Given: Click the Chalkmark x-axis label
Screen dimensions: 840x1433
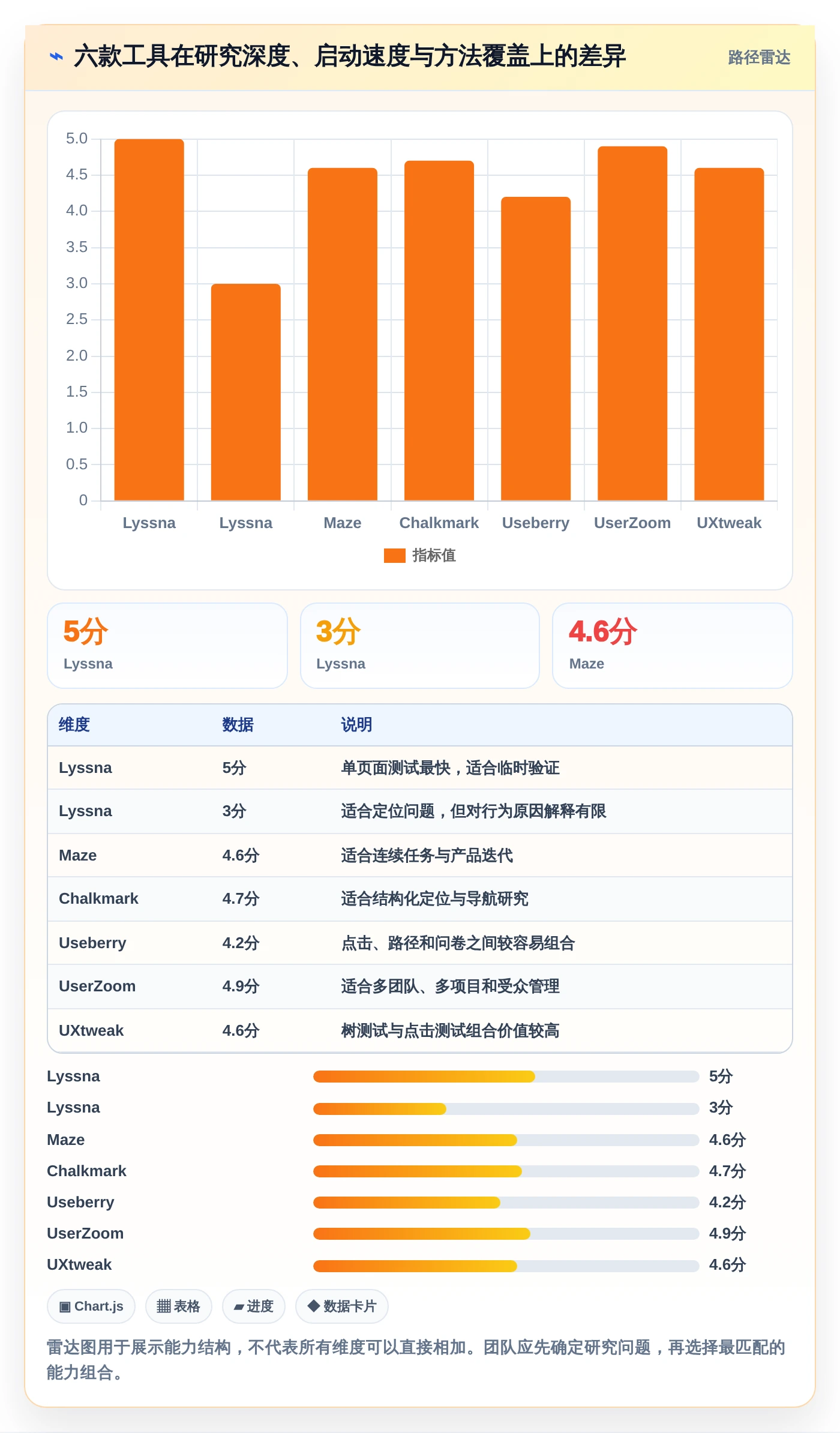Looking at the screenshot, I should click(x=439, y=523).
